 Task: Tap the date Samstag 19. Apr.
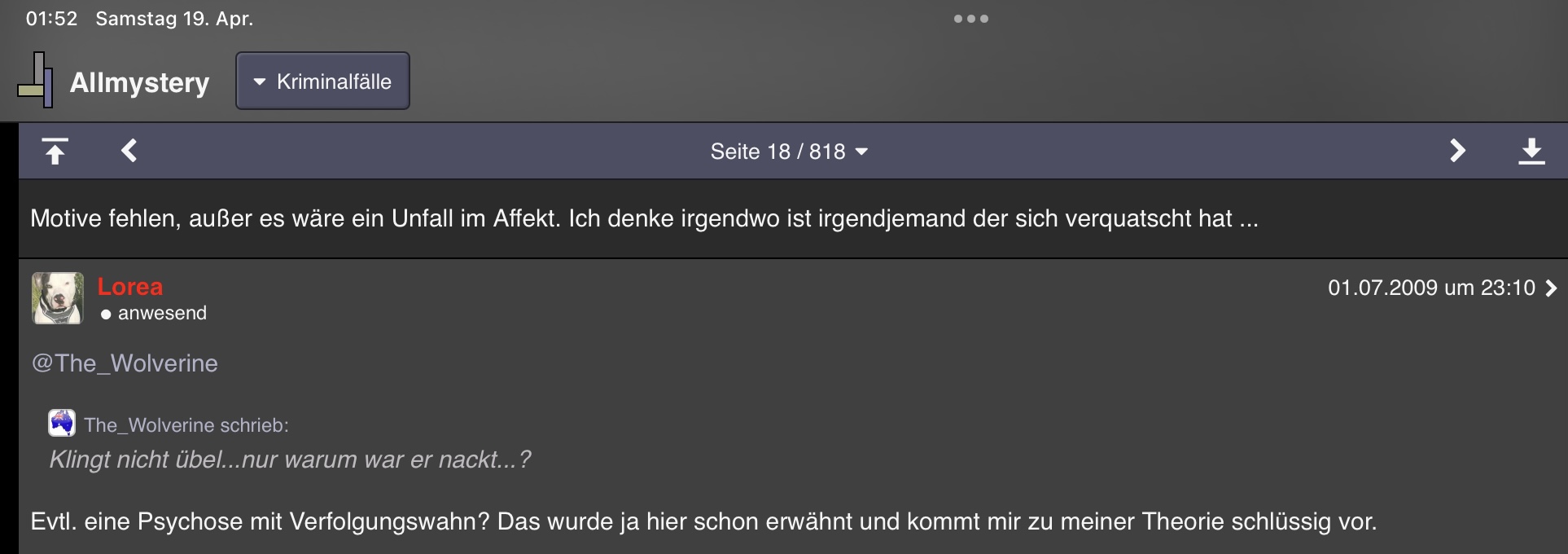174,19
